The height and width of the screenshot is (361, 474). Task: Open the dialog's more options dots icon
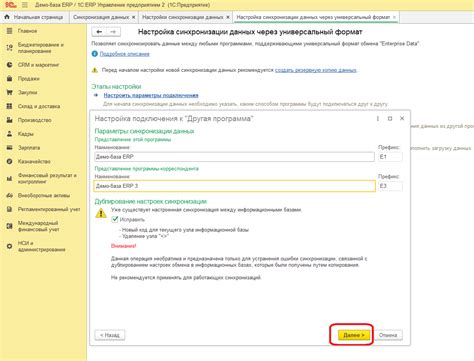(378, 119)
